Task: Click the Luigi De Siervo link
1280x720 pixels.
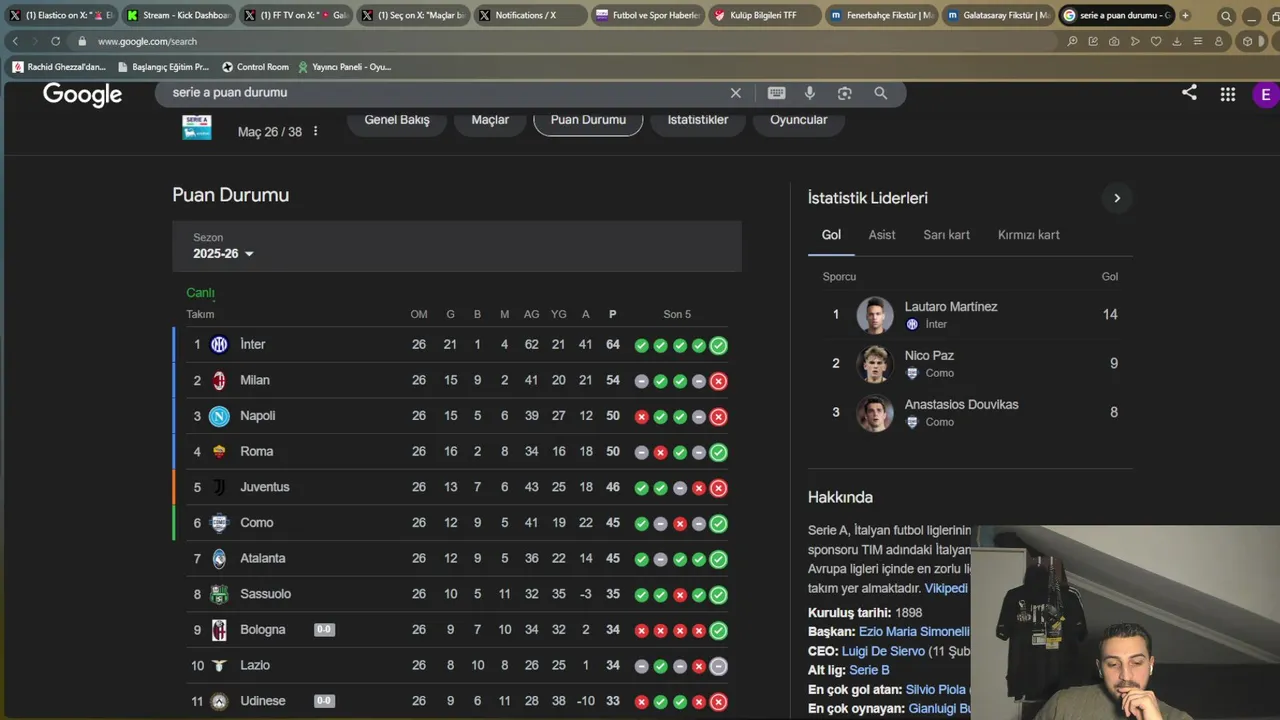Action: click(883, 651)
